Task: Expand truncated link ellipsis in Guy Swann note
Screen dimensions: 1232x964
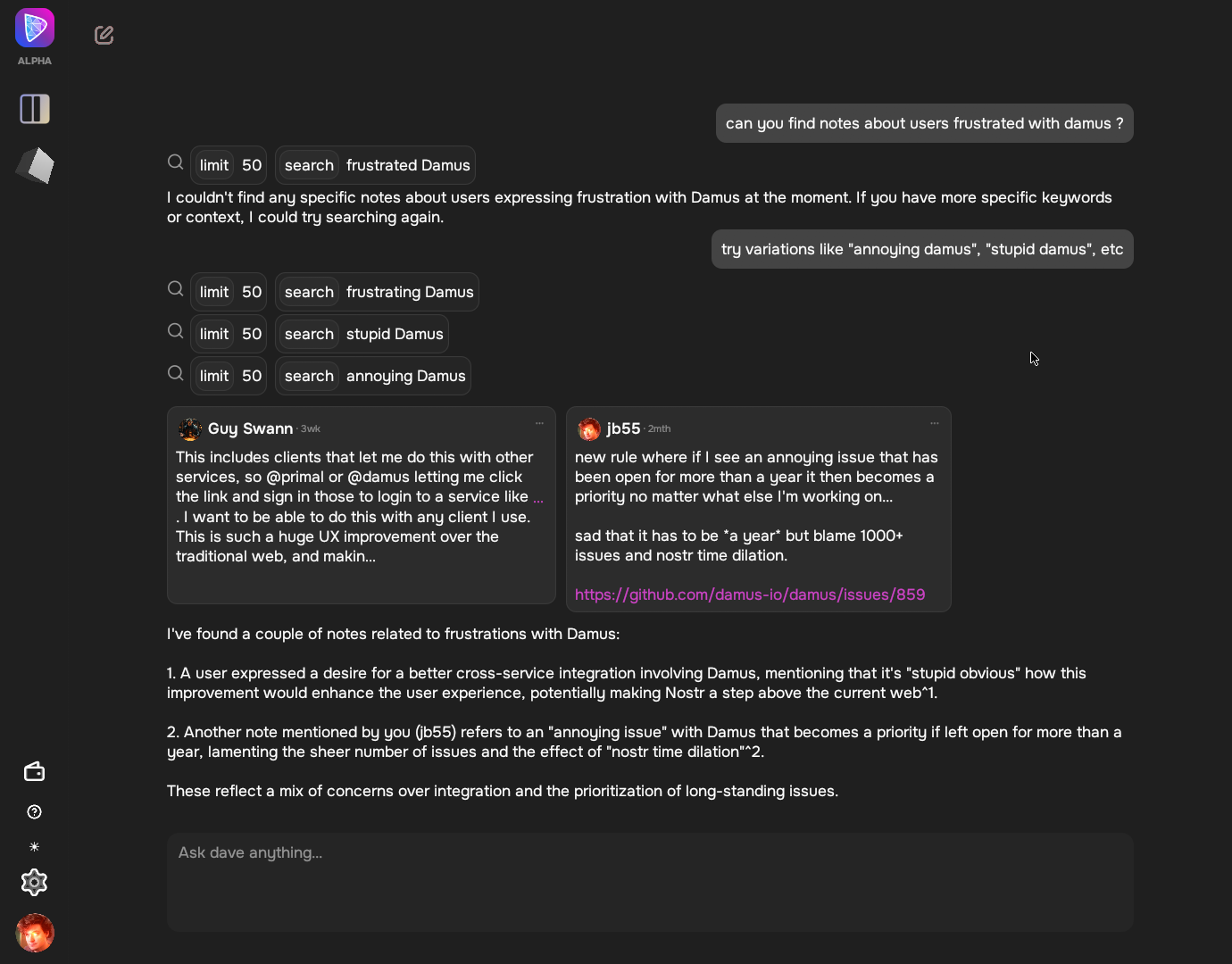Action: [537, 498]
